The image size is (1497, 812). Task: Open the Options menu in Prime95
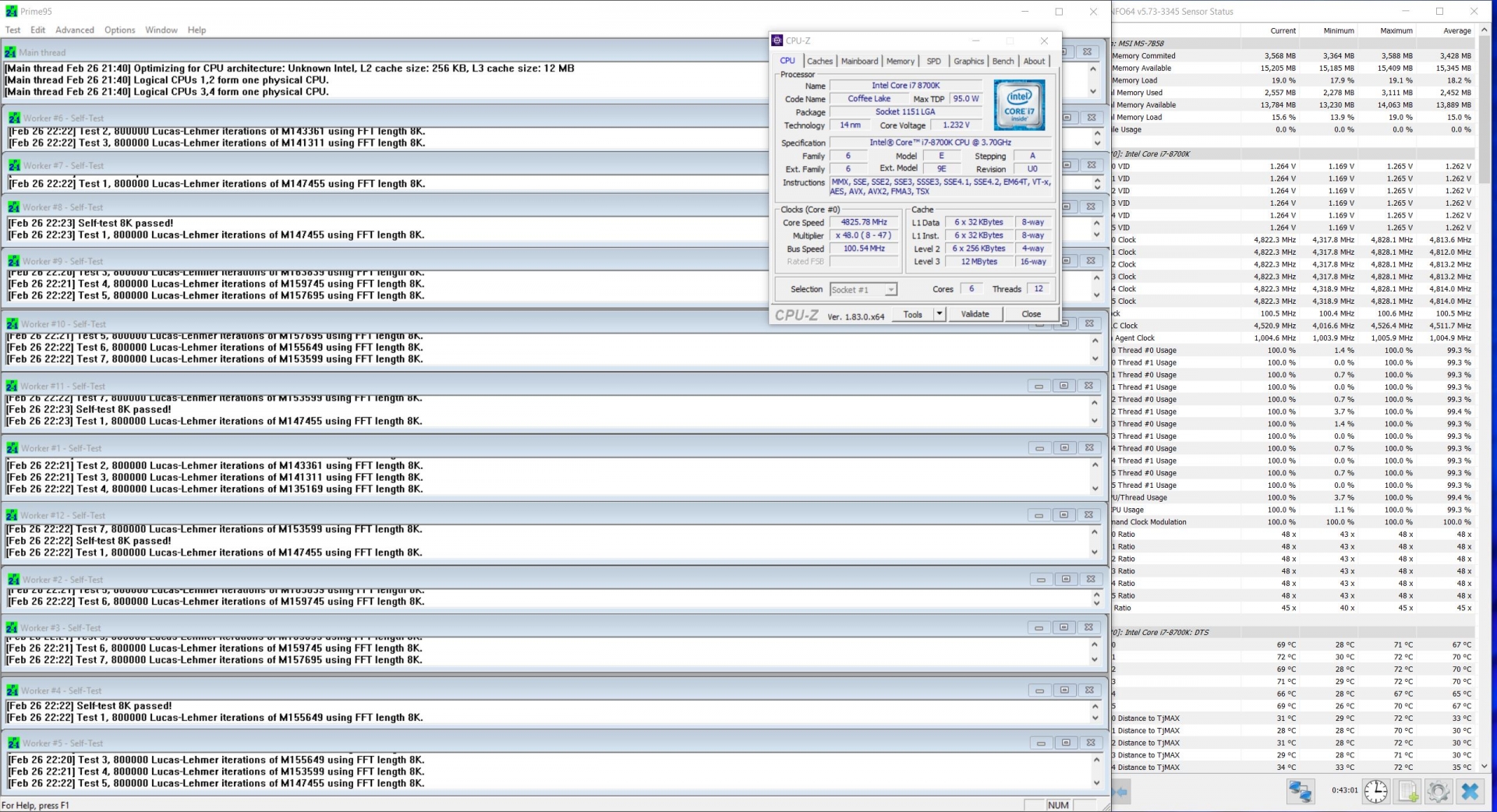[x=120, y=30]
